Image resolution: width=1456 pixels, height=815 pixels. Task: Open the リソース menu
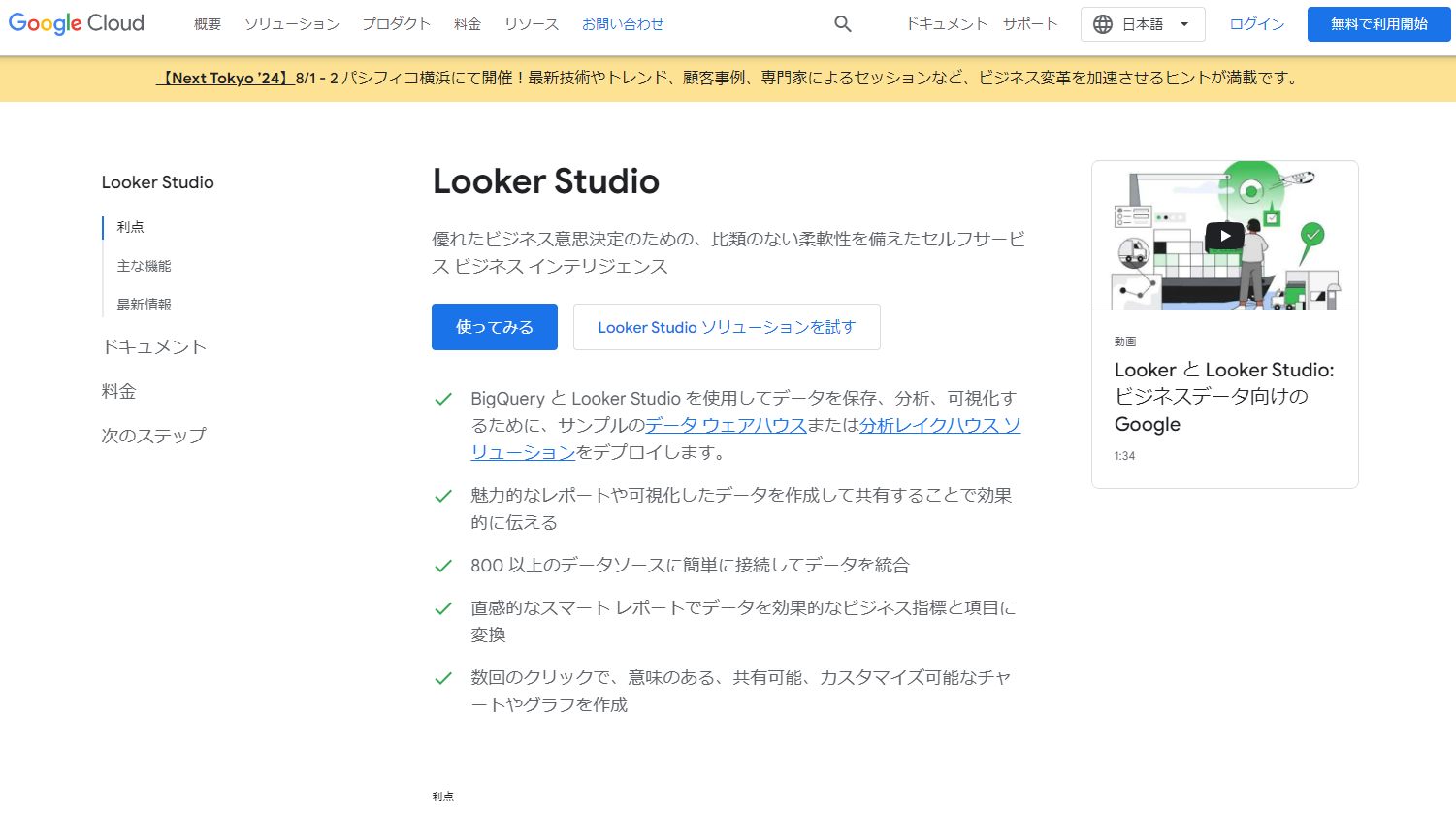532,24
